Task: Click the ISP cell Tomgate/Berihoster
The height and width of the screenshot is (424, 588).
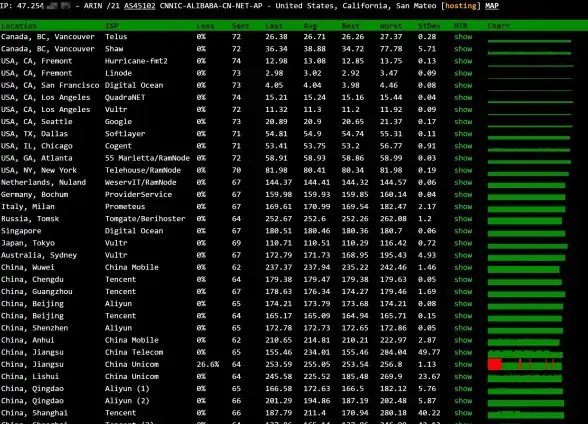Action: click(145, 219)
